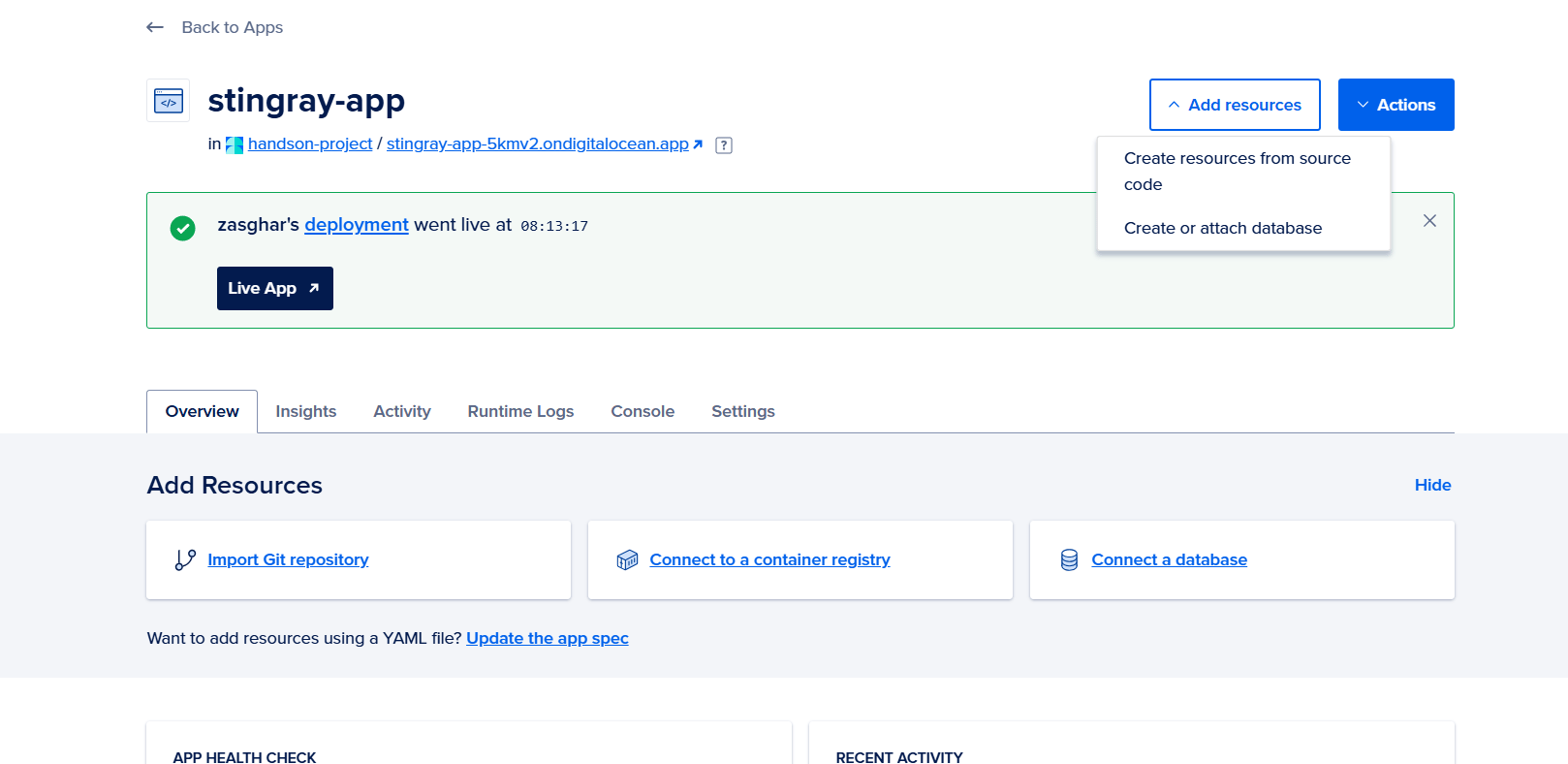
Task: Hide the Add Resources section
Action: pos(1432,485)
